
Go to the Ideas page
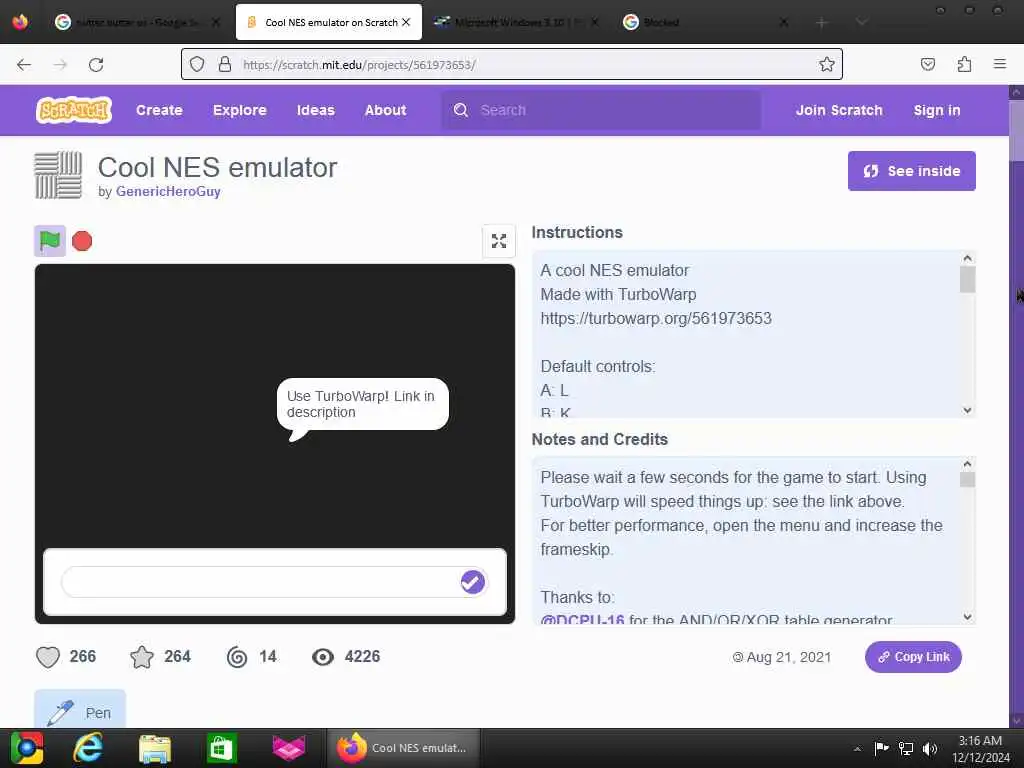pyautogui.click(x=315, y=110)
